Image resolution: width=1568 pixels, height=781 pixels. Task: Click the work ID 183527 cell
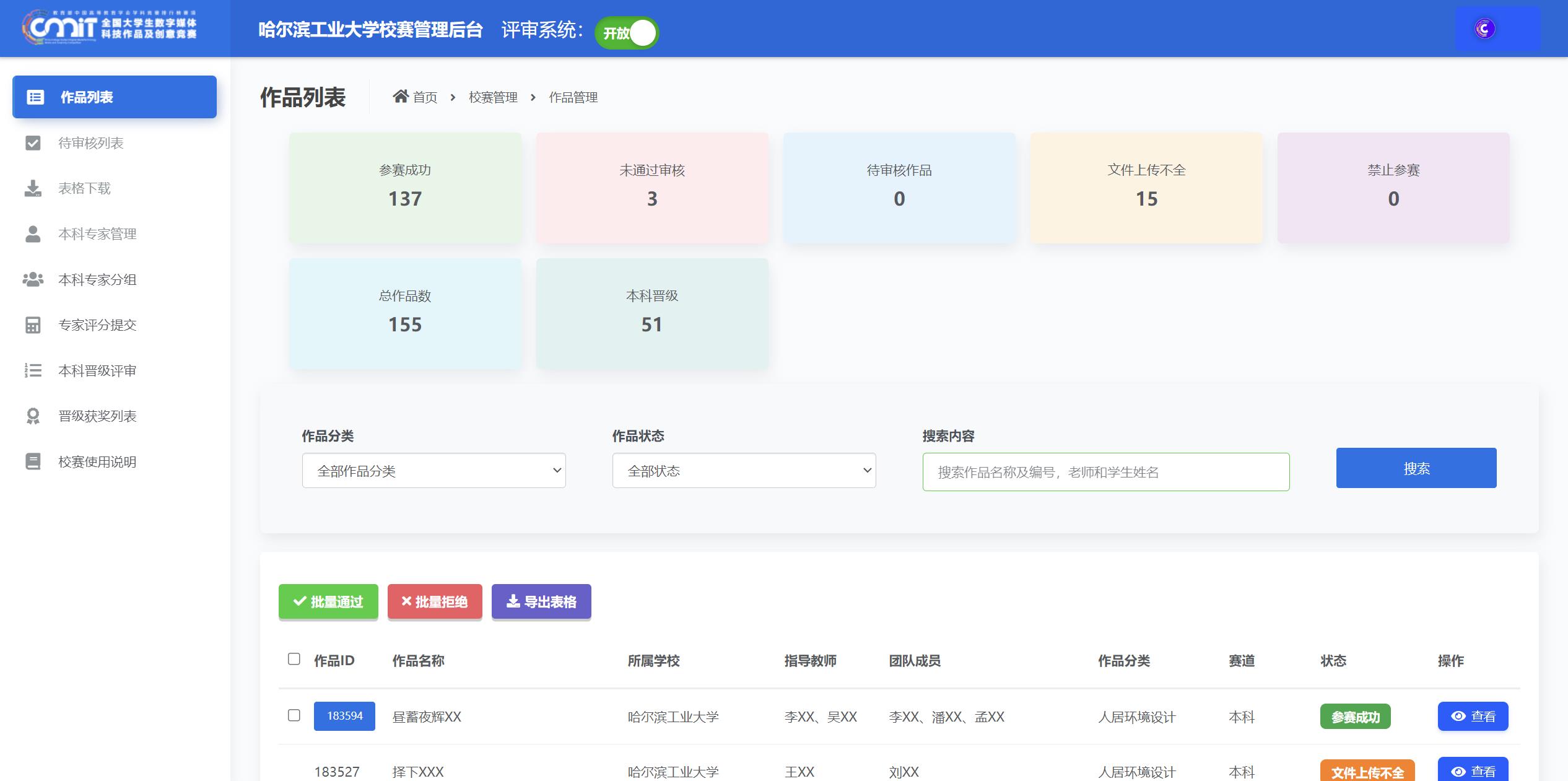coord(337,772)
